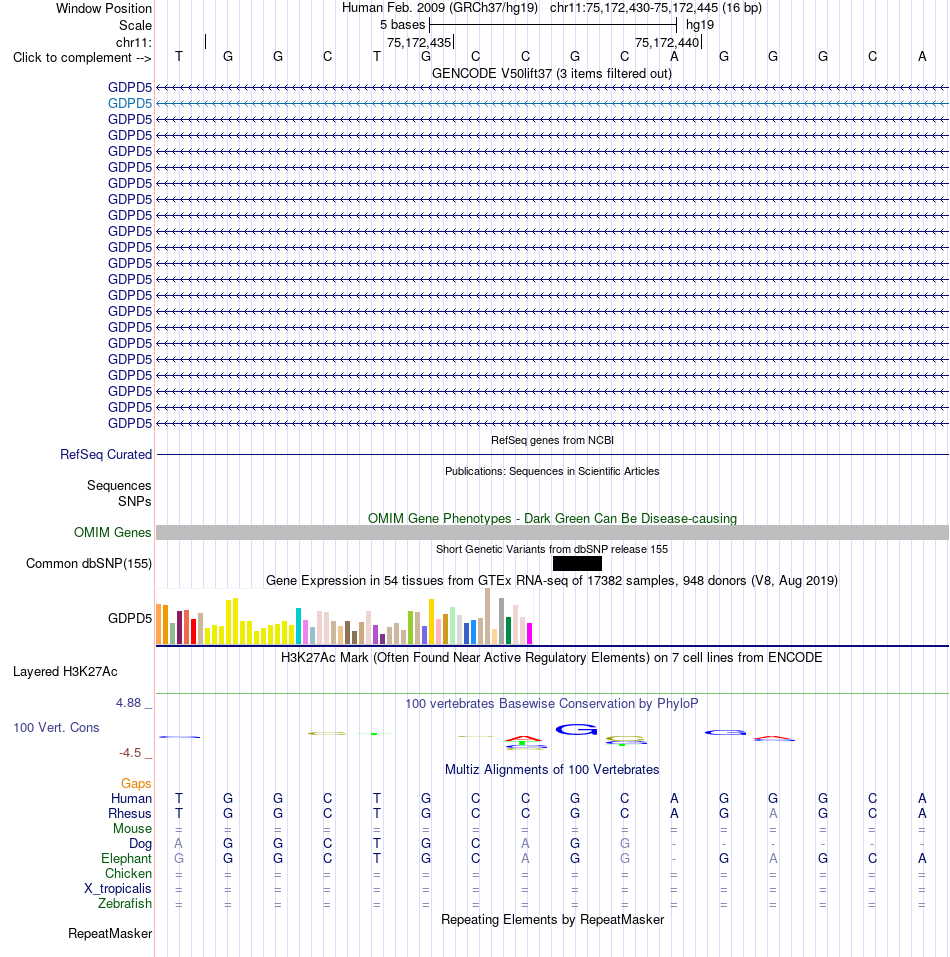Click the 'Click to complement -->' label
Viewport: 950px width, 957px height.
click(x=82, y=58)
